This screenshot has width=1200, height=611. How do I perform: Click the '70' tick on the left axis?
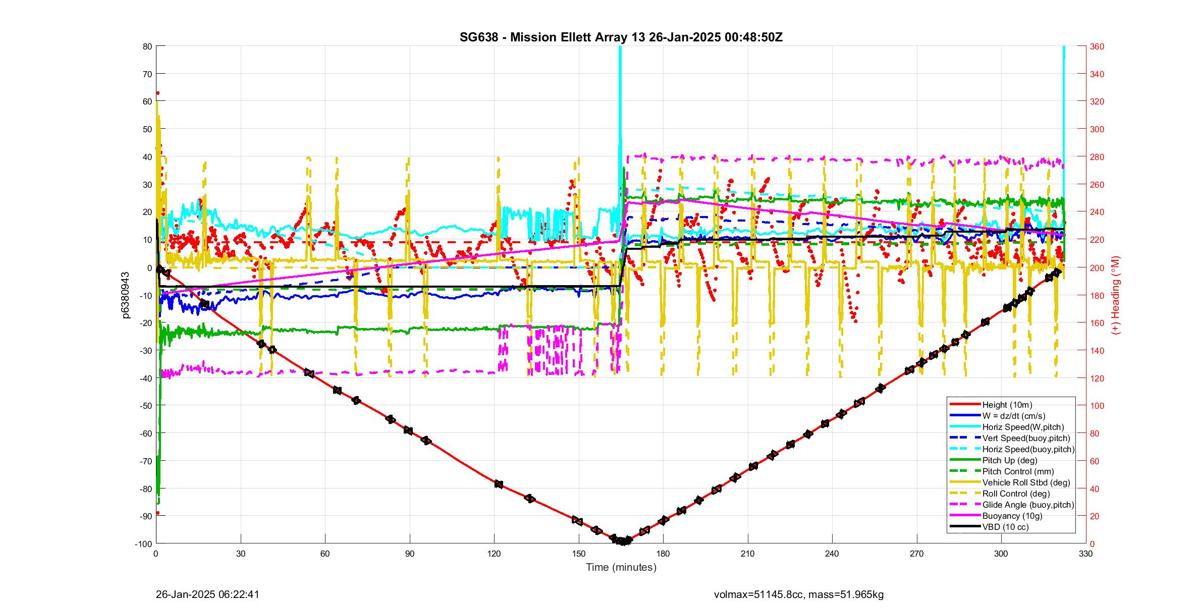(145, 74)
